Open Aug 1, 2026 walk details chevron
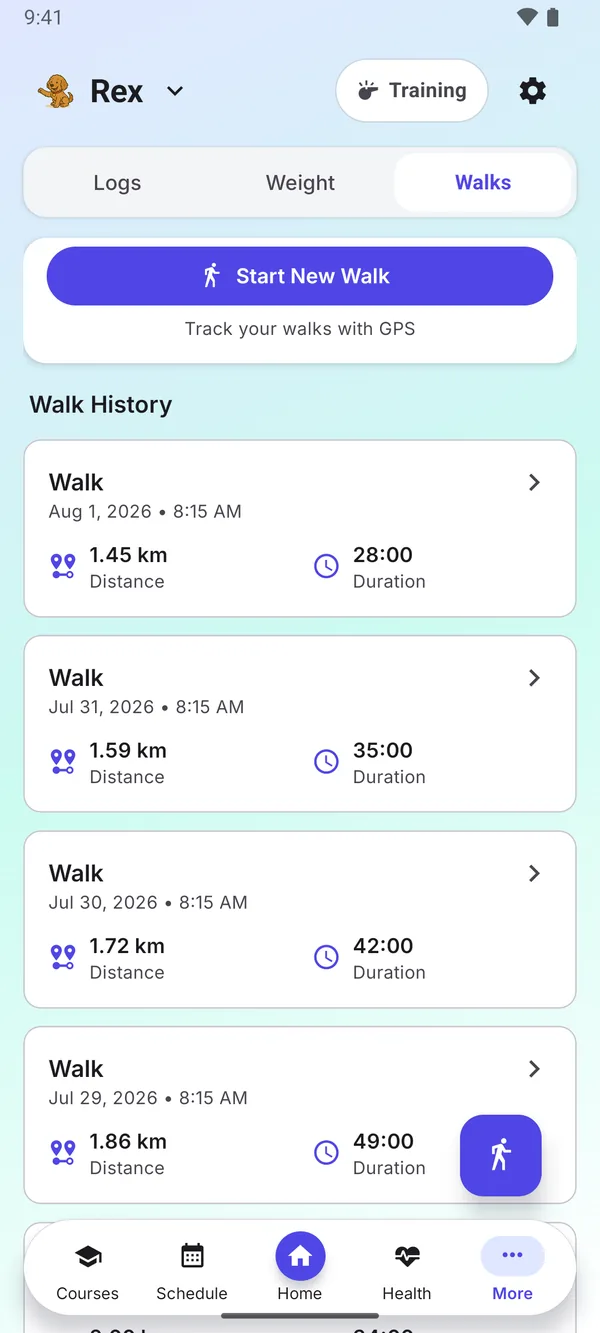The image size is (600, 1333). point(534,483)
